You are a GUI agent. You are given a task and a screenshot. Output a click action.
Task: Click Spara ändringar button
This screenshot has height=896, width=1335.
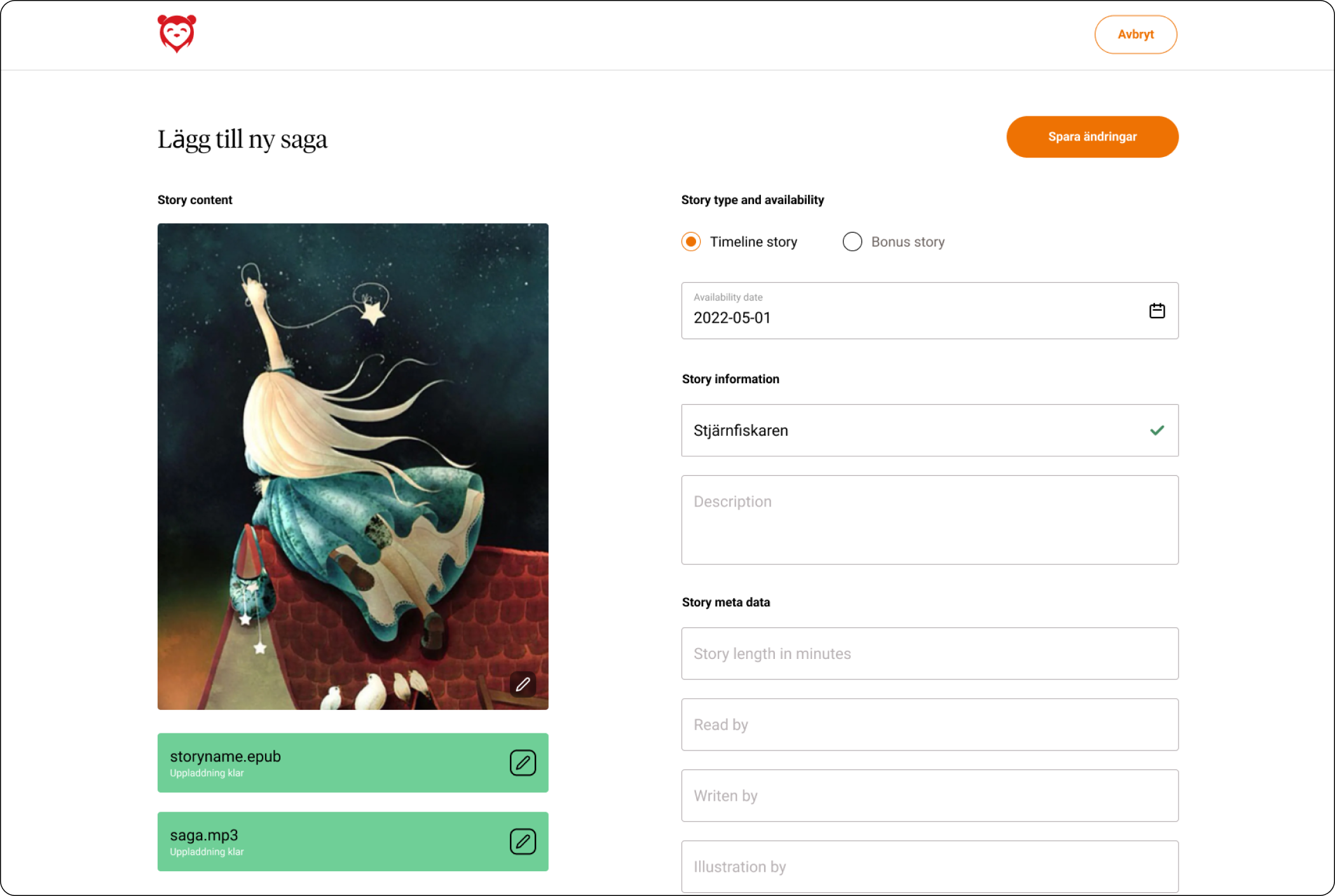click(1092, 137)
